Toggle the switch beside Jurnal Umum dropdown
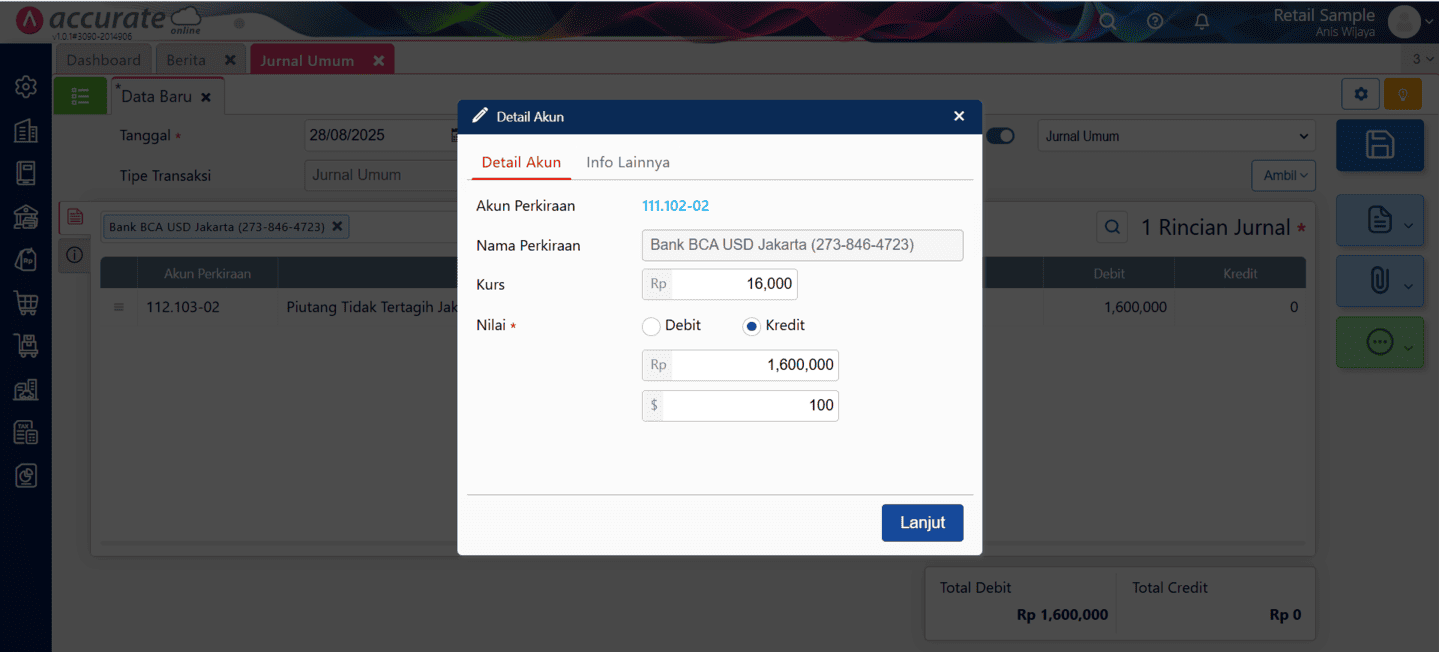The height and width of the screenshot is (652, 1439). coord(1000,136)
